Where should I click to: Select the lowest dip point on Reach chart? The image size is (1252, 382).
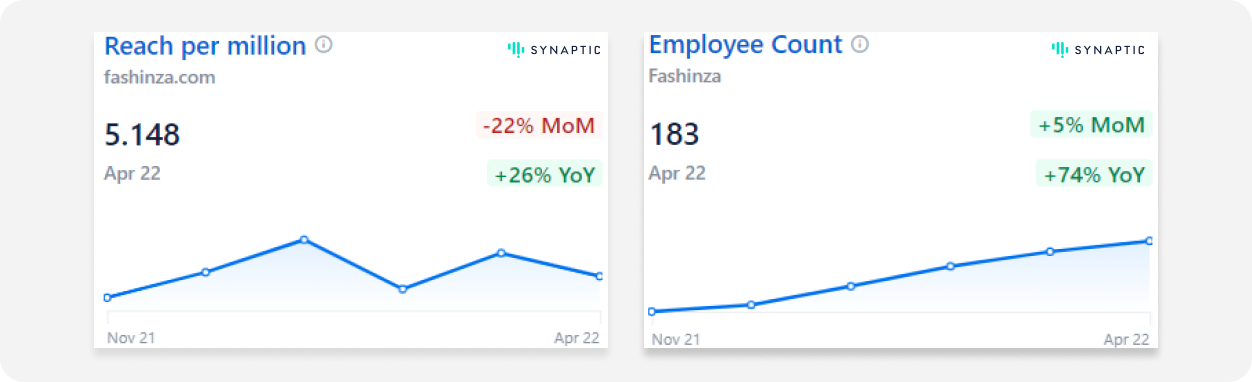pos(402,289)
